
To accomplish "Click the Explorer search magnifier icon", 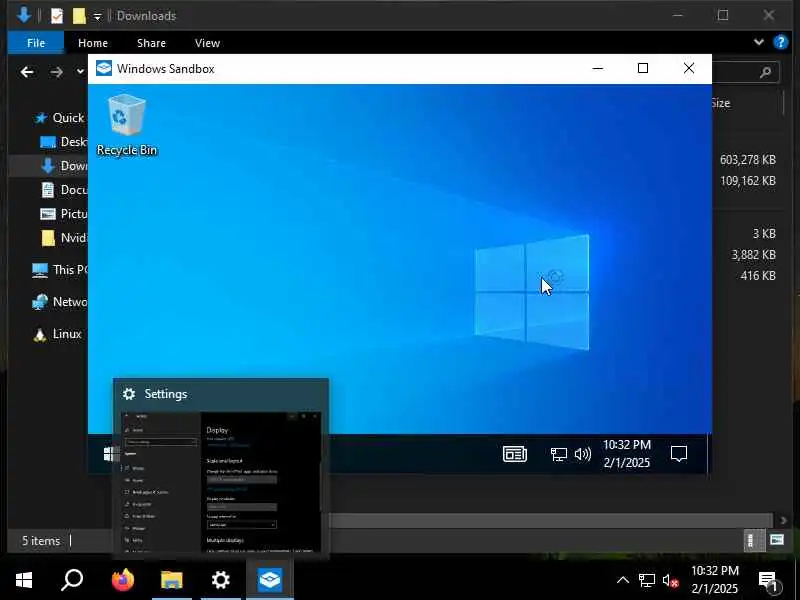I will coord(765,72).
